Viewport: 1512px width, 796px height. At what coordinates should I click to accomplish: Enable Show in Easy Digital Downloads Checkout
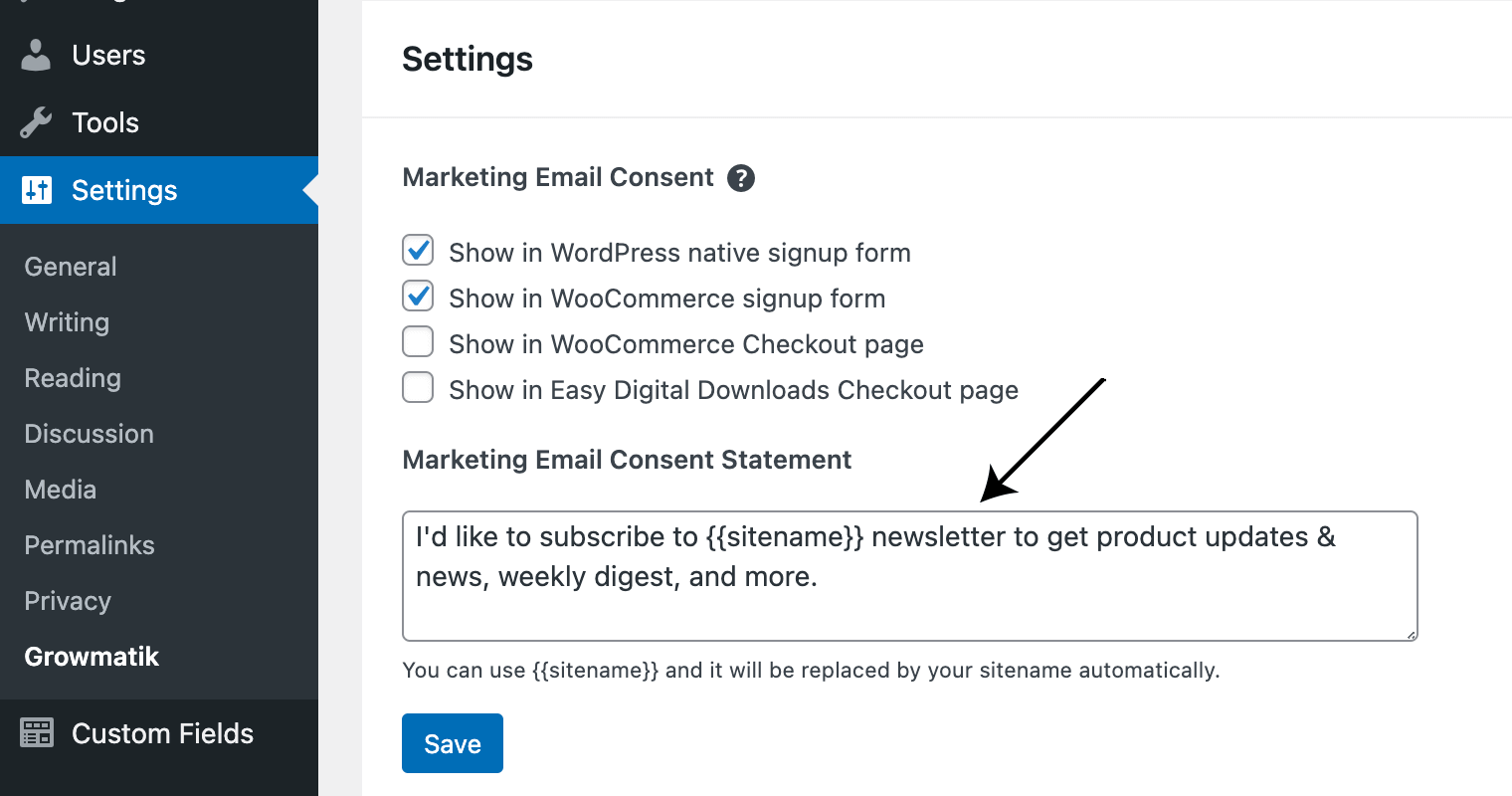point(418,388)
